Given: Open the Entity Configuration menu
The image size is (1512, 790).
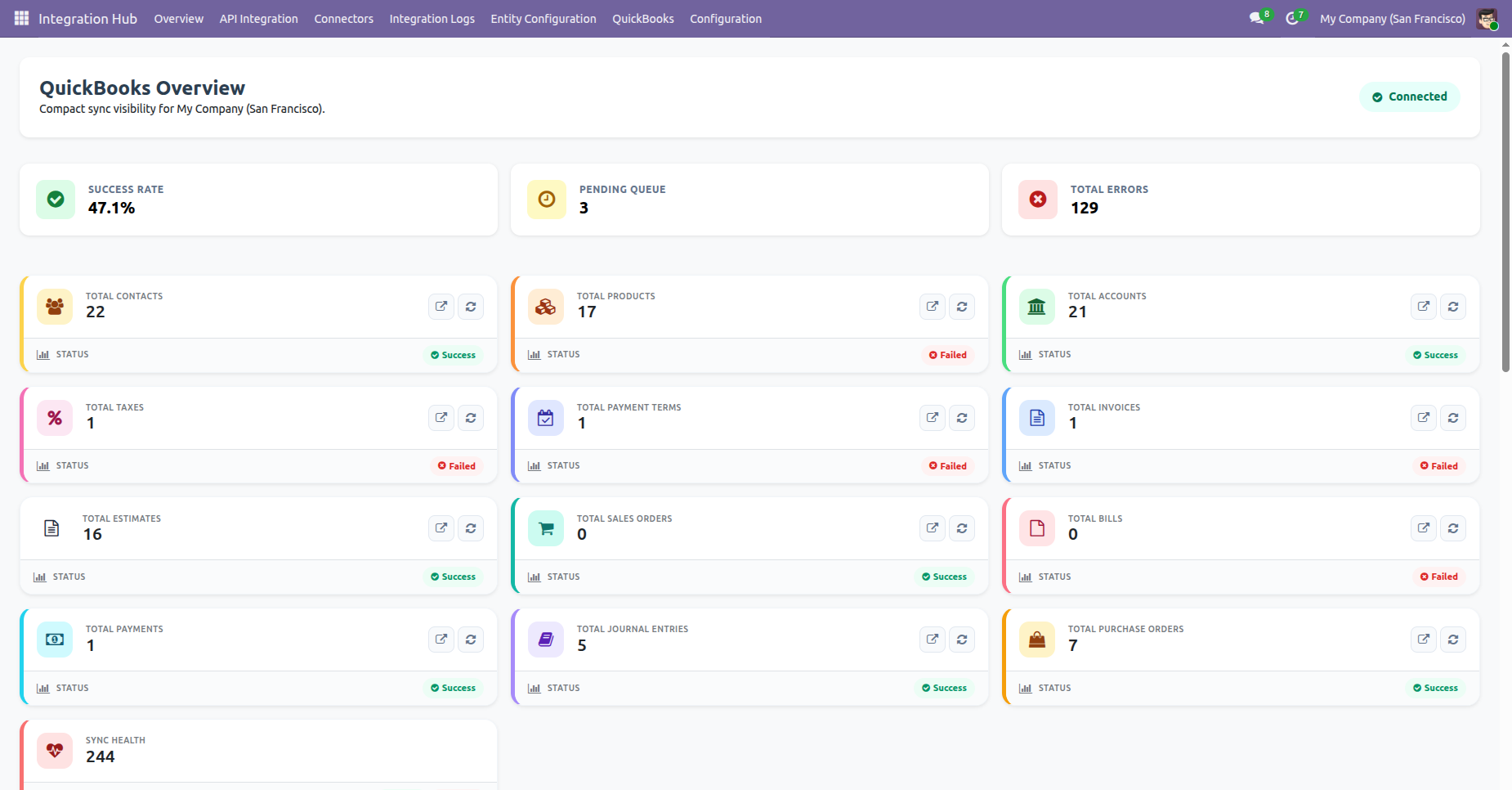Looking at the screenshot, I should pyautogui.click(x=544, y=19).
